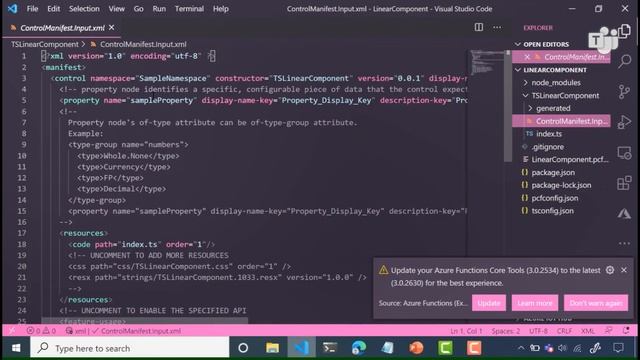Open Windows Start menu
This screenshot has height=360, width=640.
(16, 348)
